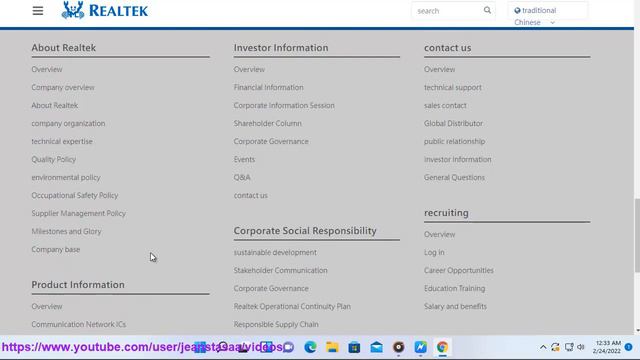Image resolution: width=640 pixels, height=360 pixels.
Task: Open the sustainable development link
Action: tap(275, 252)
